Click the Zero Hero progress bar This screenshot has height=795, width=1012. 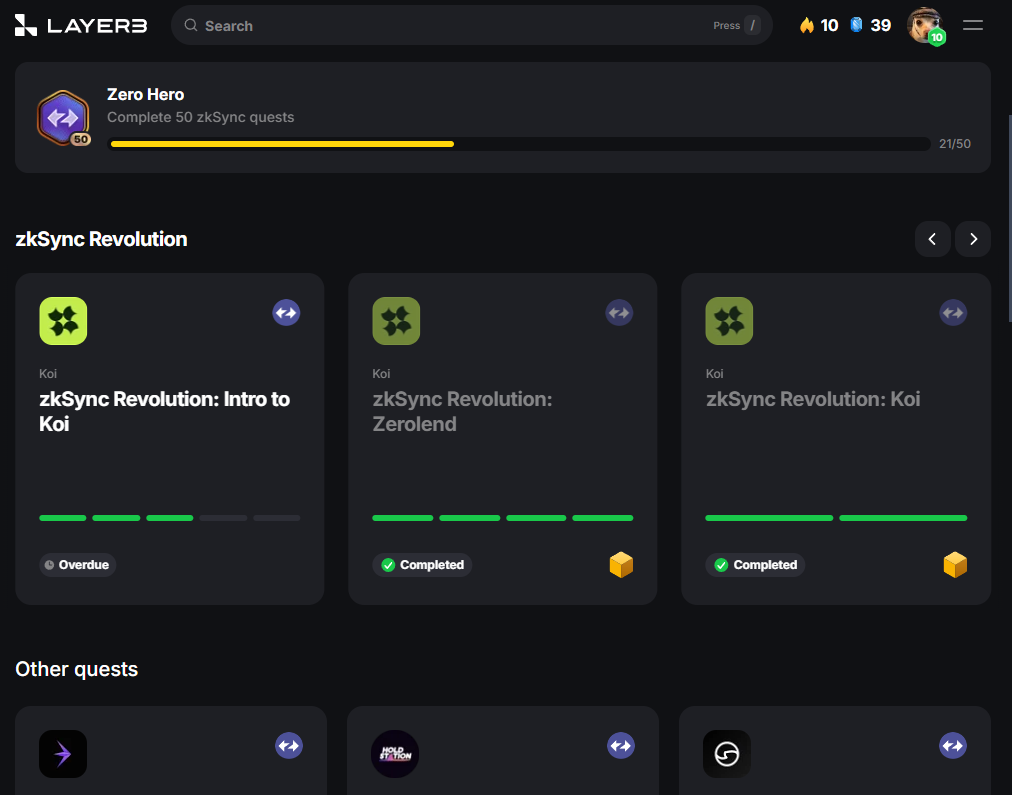pyautogui.click(x=520, y=144)
